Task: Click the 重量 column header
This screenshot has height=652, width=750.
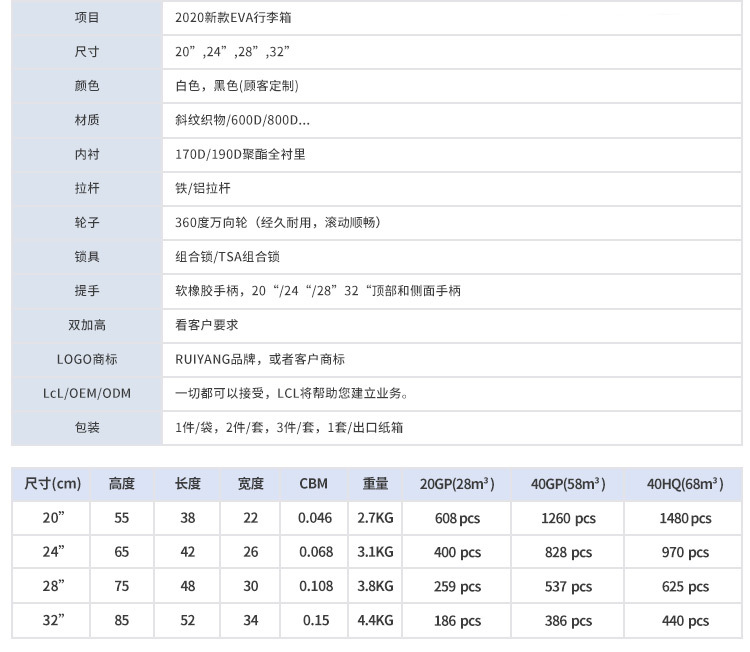Action: [x=375, y=484]
